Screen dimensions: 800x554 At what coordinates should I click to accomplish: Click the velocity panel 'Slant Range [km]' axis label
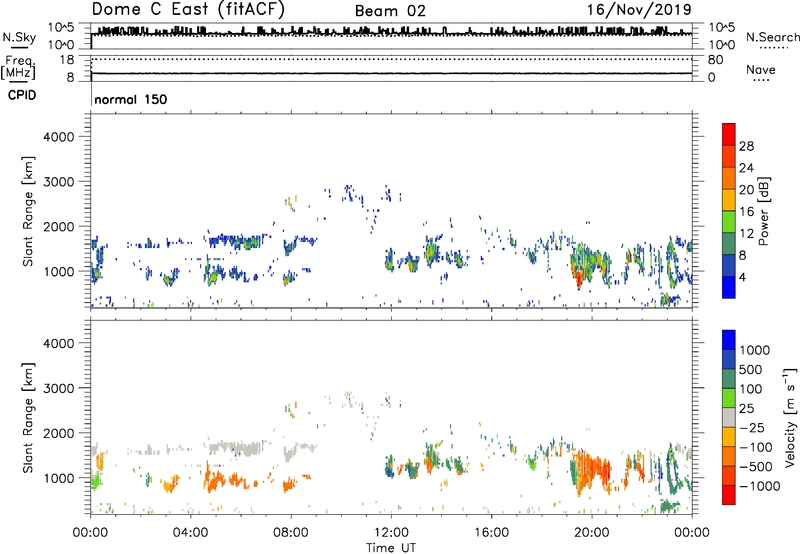[28, 417]
